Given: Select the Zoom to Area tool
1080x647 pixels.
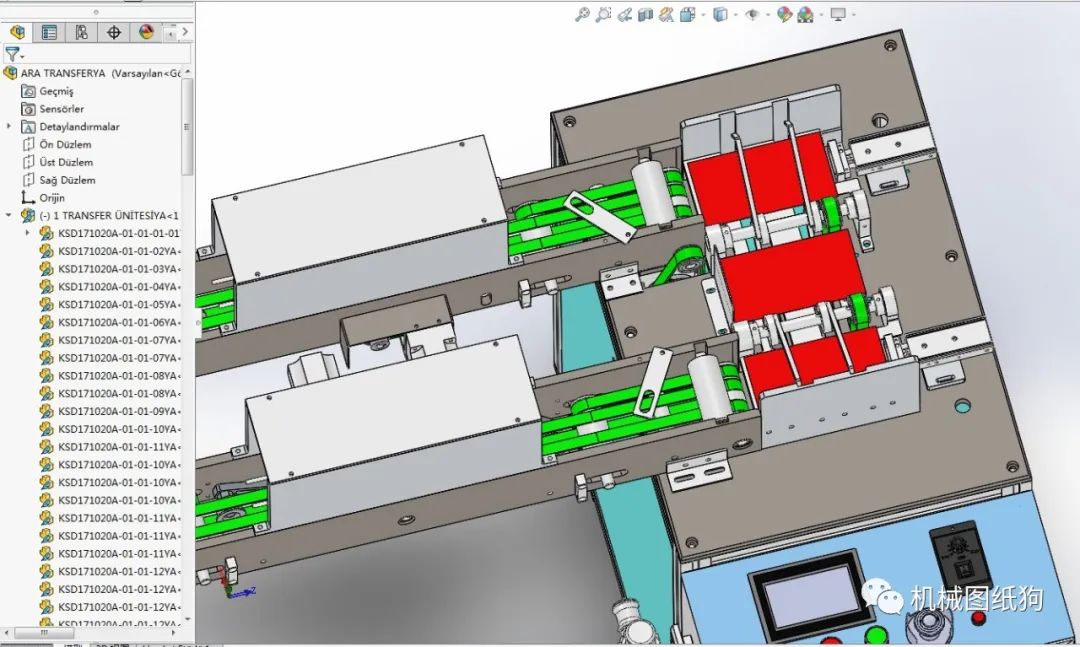Looking at the screenshot, I should (x=603, y=14).
